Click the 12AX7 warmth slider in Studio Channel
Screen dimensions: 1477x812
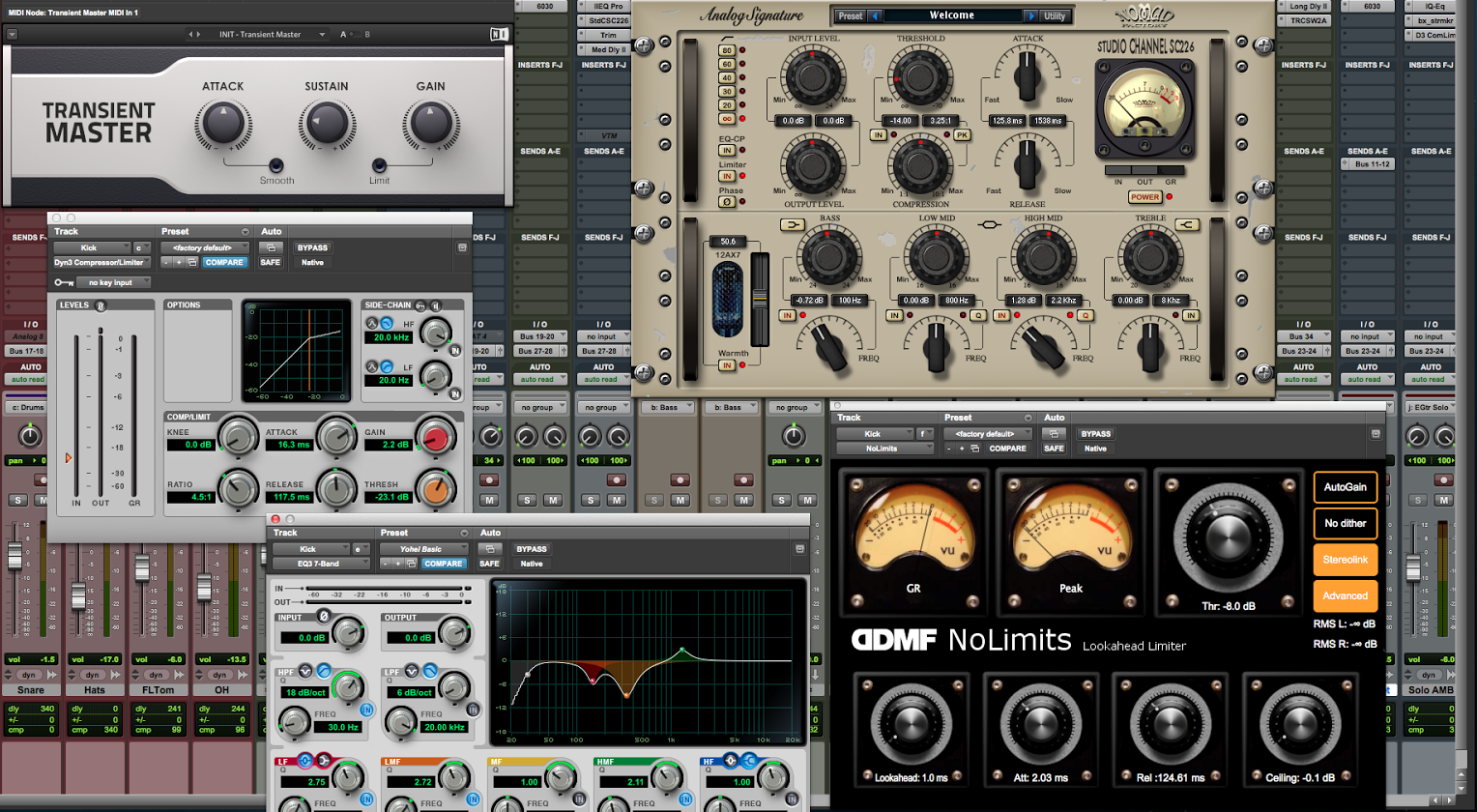[x=760, y=300]
